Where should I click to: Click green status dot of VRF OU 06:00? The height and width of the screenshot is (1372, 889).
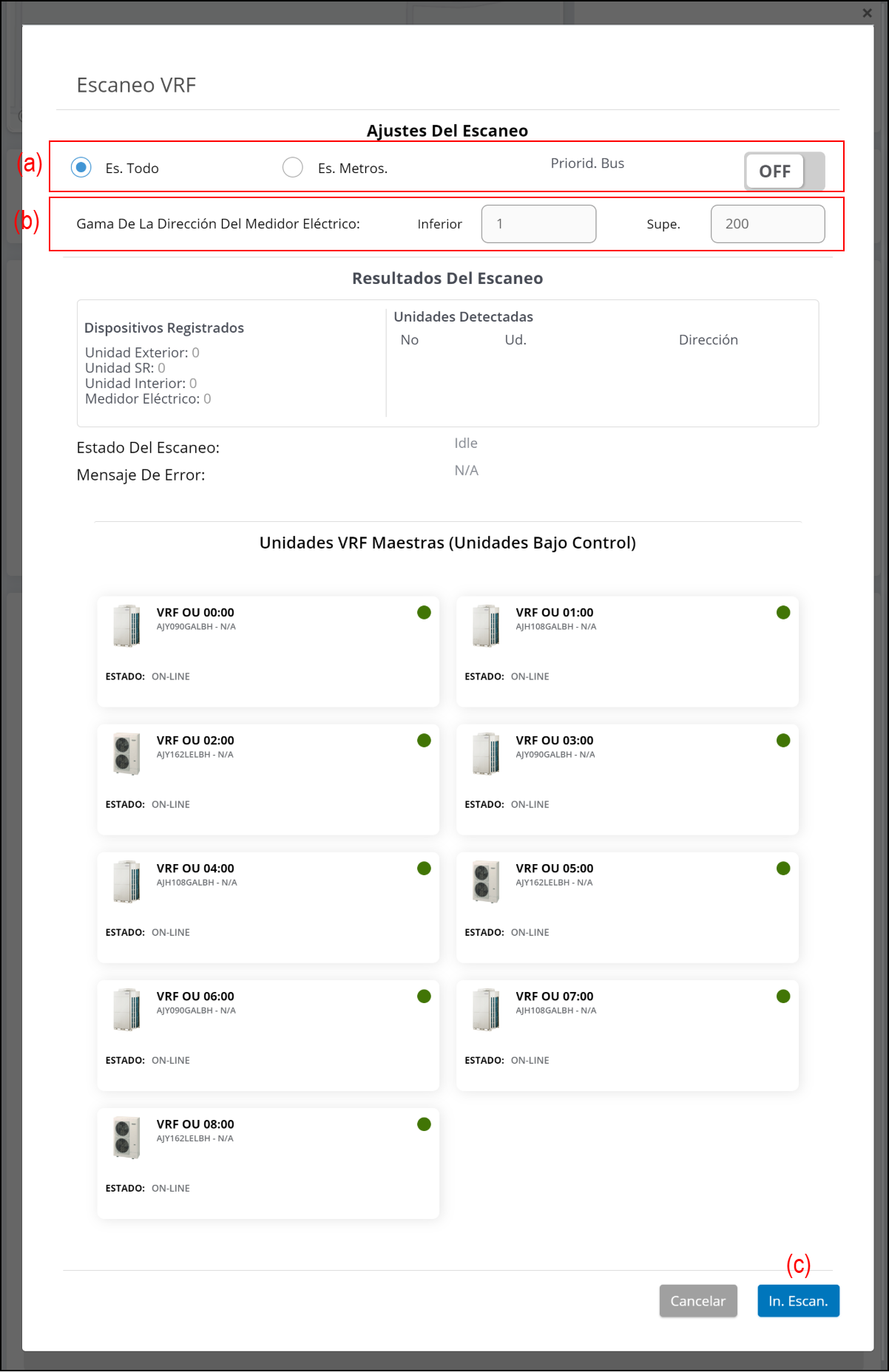(424, 996)
